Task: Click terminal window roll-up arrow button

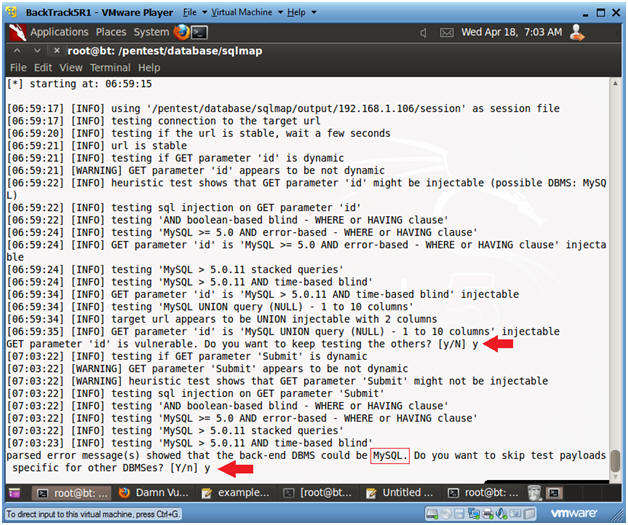Action: click(17, 51)
